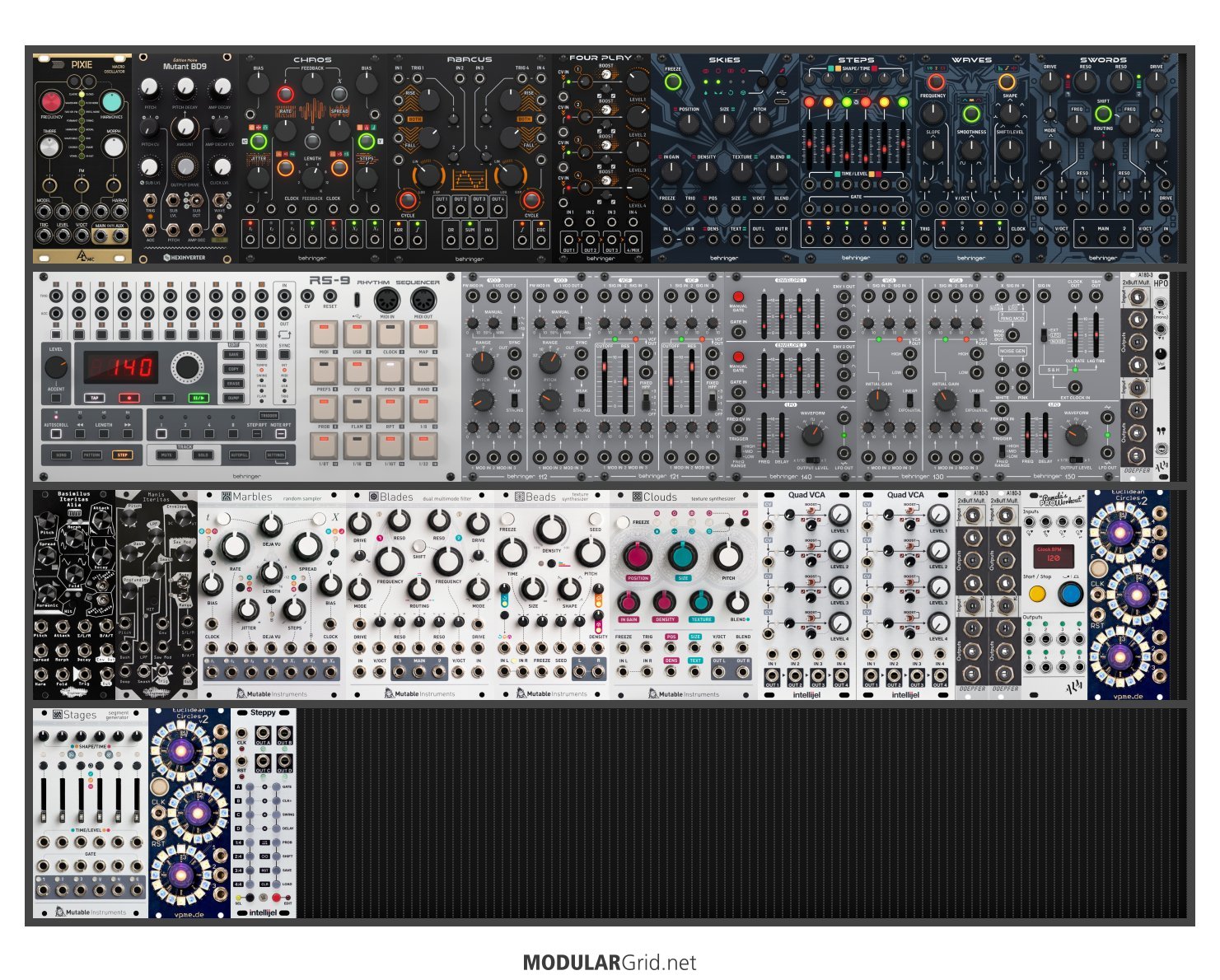
Task: Click the green Smoothness knob on Waves
Action: coord(971,114)
